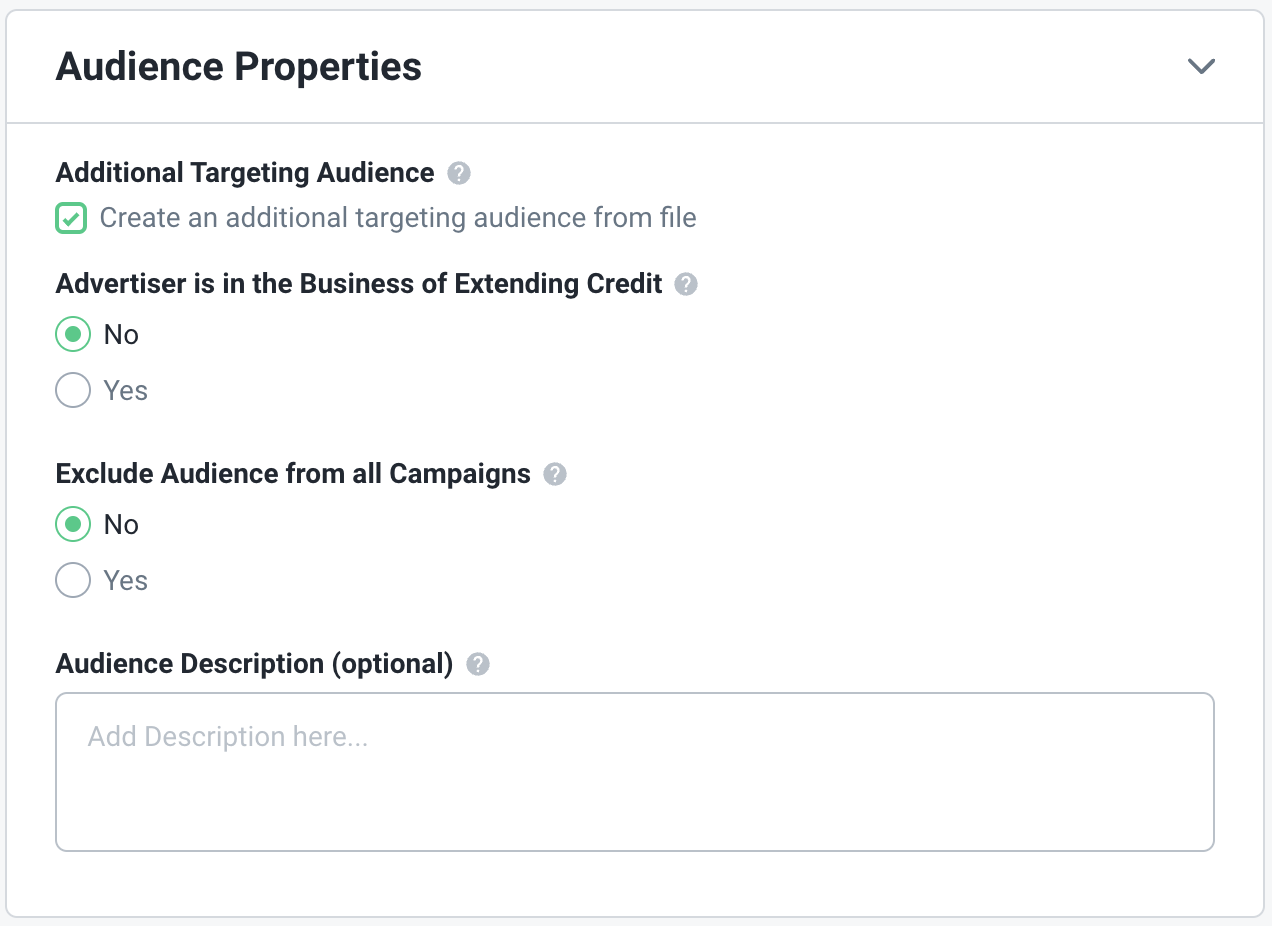Select Yes radio for Extending Credit
The height and width of the screenshot is (926, 1272).
pos(73,390)
